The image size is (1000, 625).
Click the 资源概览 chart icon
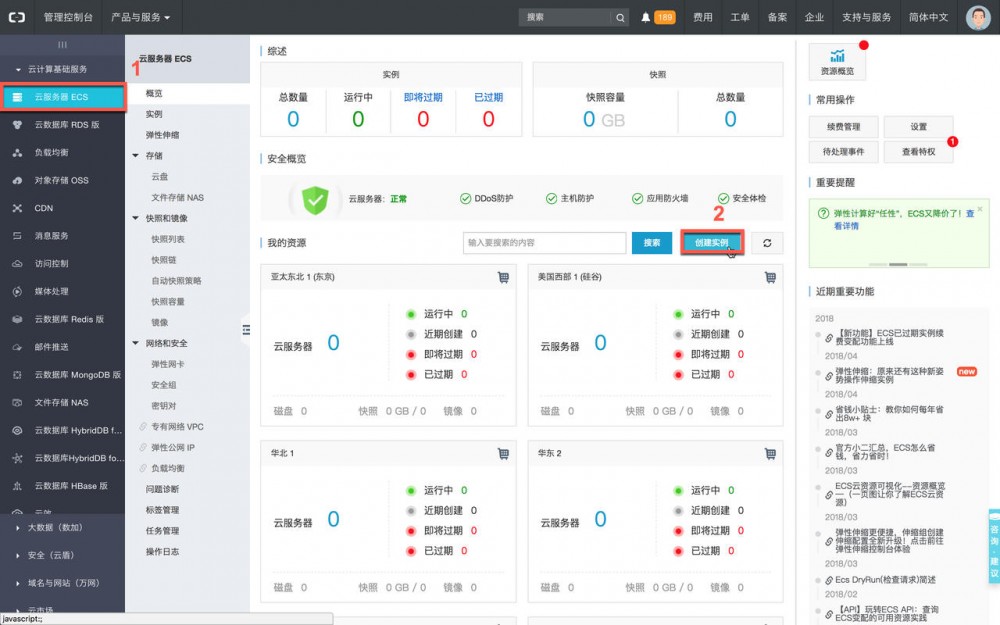tap(837, 56)
